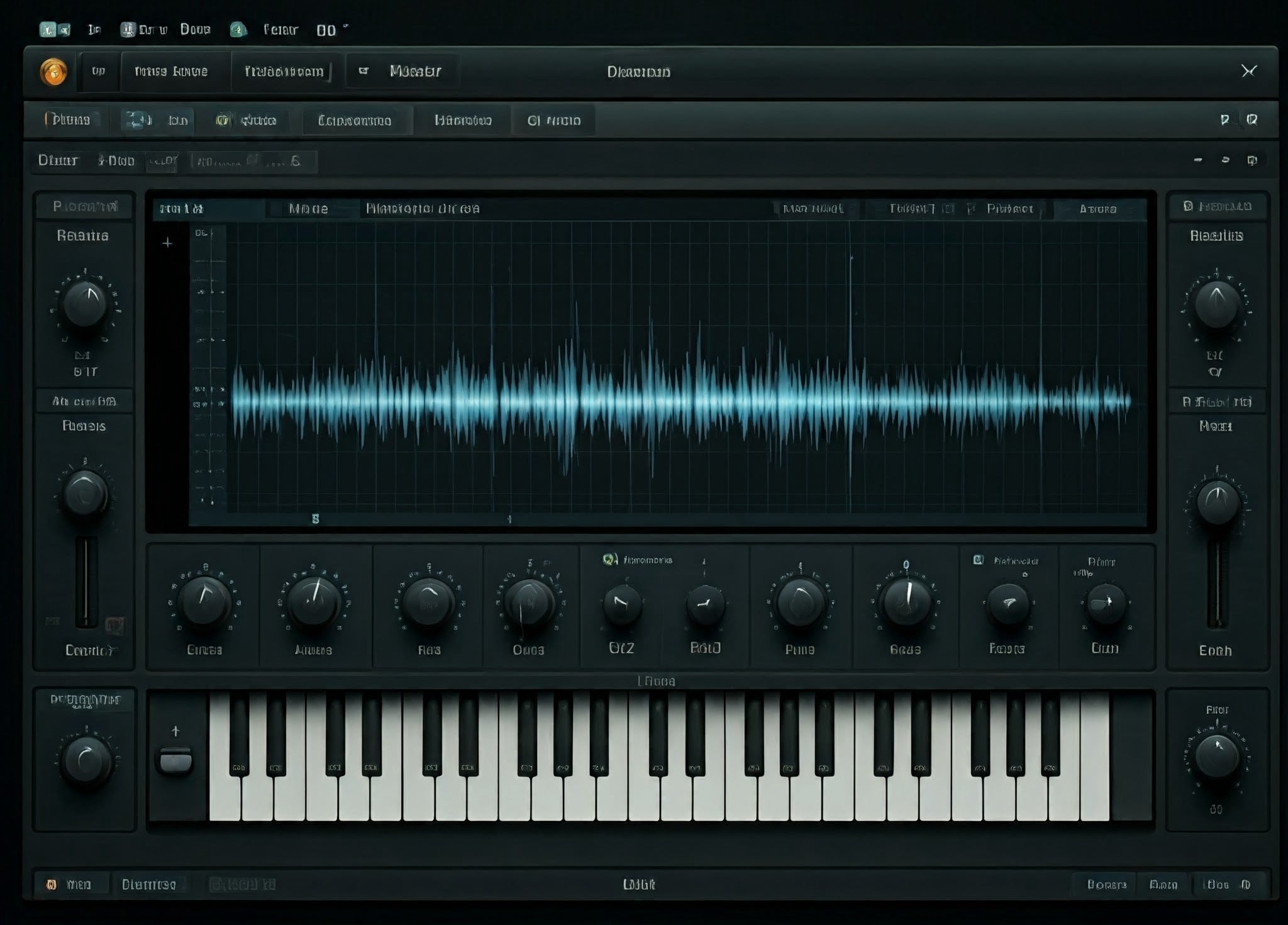
Task: Click the knob right of the piano keyboard
Action: coord(1216,756)
